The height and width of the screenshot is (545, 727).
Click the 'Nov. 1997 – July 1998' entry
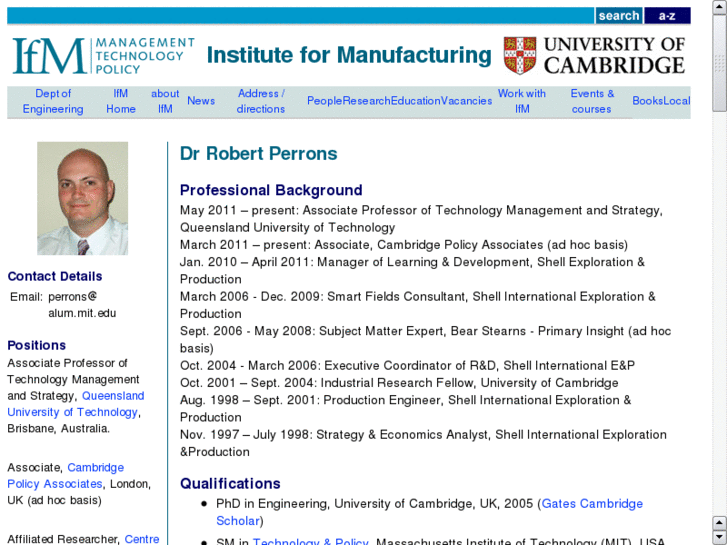pos(423,443)
